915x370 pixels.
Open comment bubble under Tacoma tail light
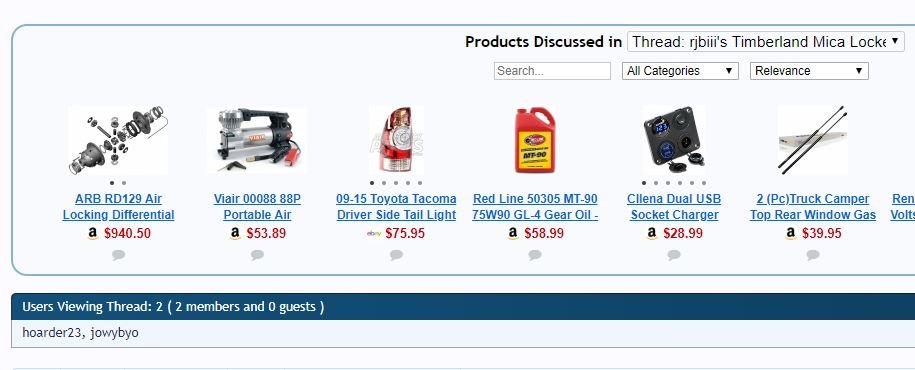pos(396,255)
